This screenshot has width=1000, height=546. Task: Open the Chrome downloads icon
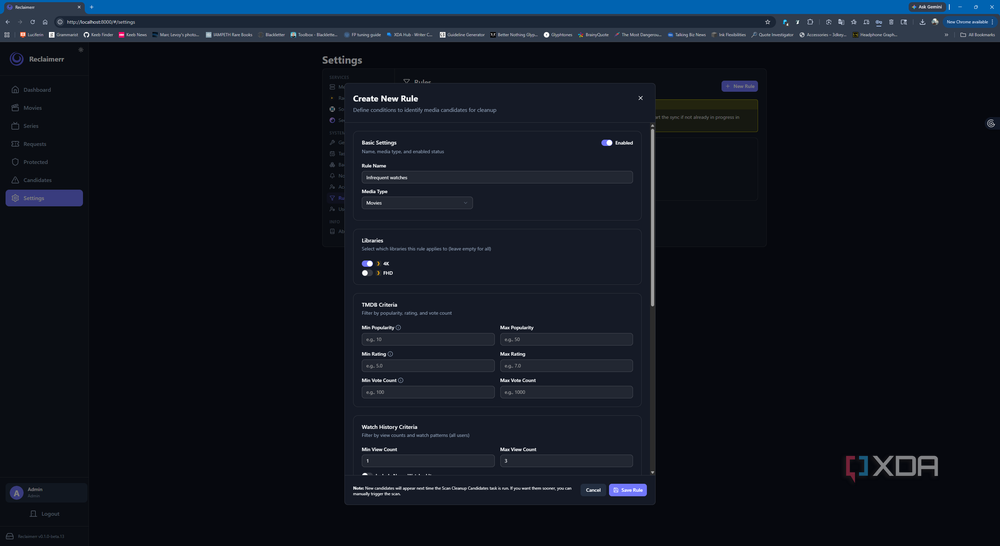tap(922, 22)
